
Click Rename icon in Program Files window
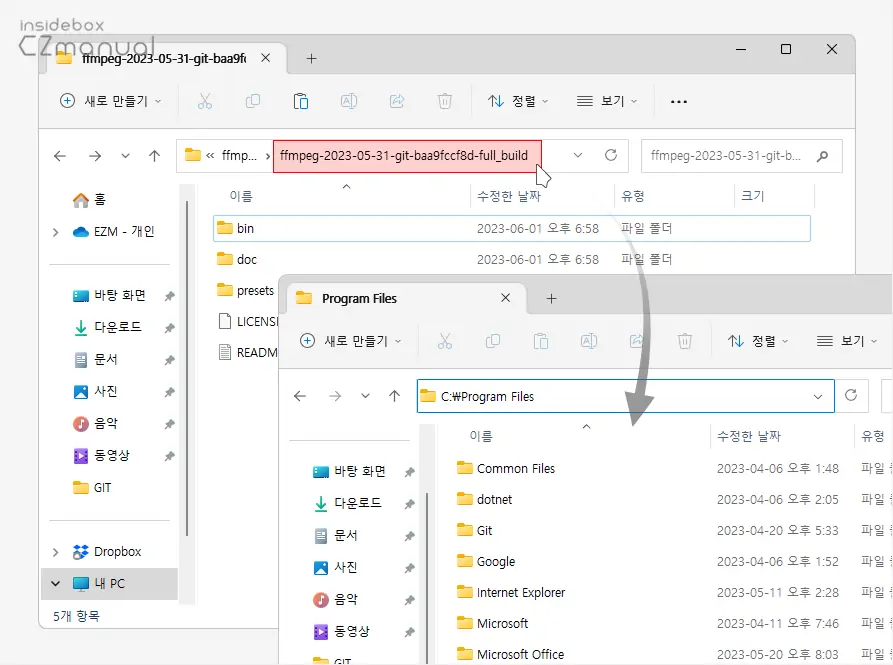coord(588,341)
